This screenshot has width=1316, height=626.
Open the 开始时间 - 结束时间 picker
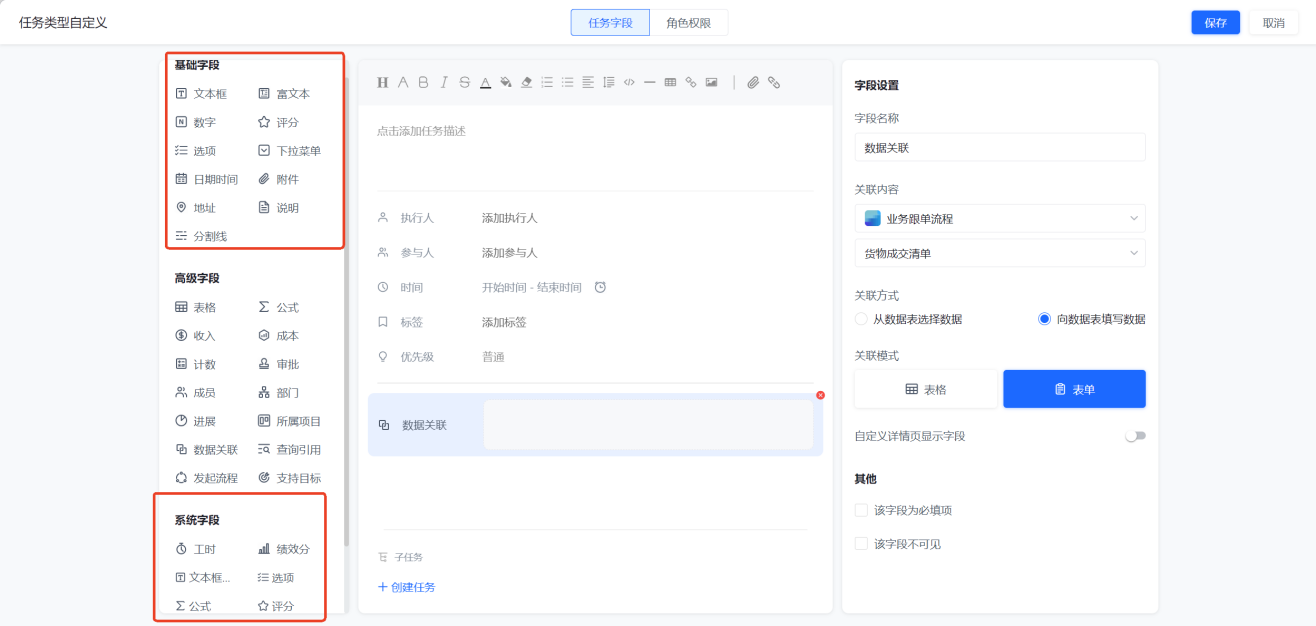click(531, 287)
